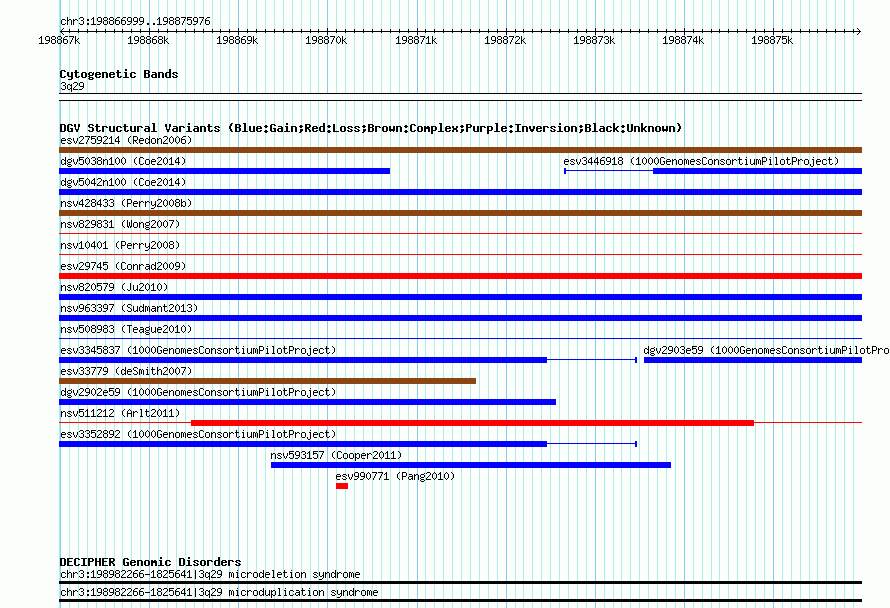Screen dimensions: 890x608
Task: Open the 3q29 microdeletion syndrome entry
Action: [x=210, y=575]
